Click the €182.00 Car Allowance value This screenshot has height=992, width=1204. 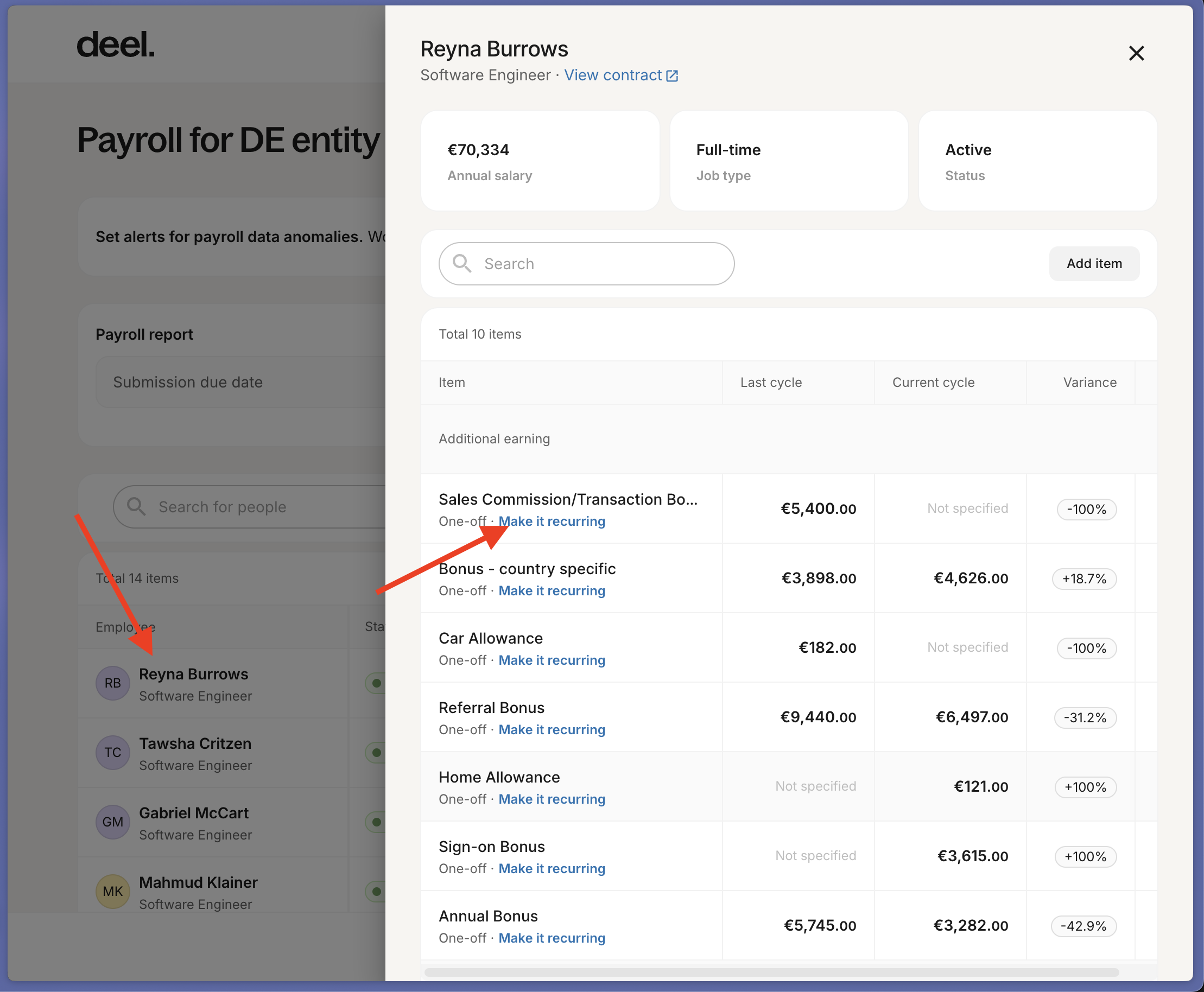pyautogui.click(x=827, y=647)
